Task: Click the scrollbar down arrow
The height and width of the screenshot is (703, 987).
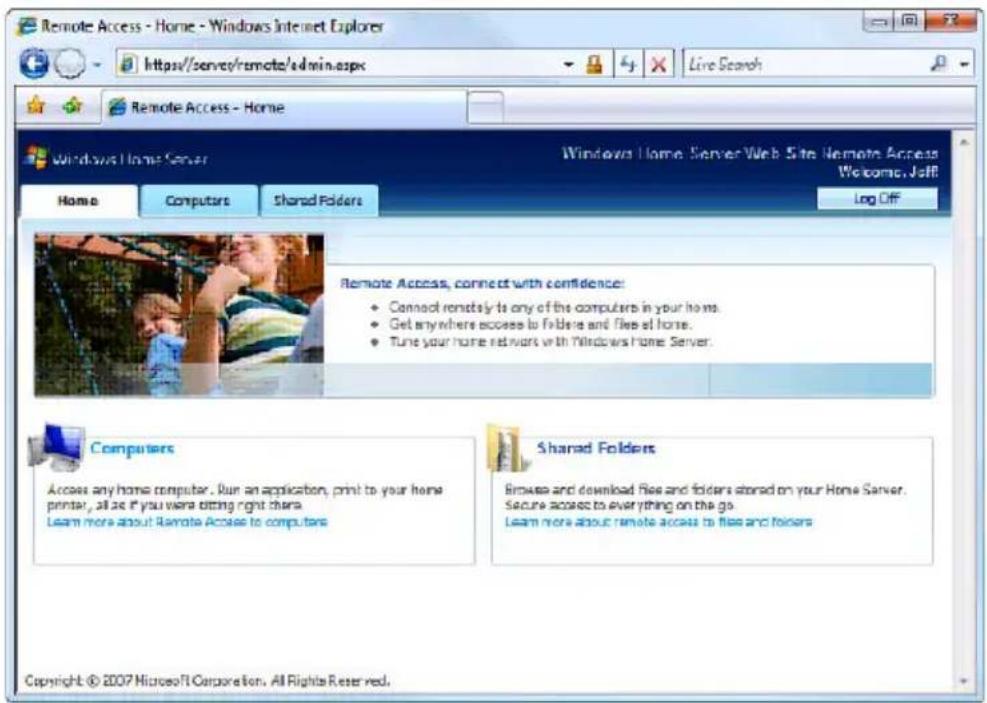Action: click(x=964, y=680)
